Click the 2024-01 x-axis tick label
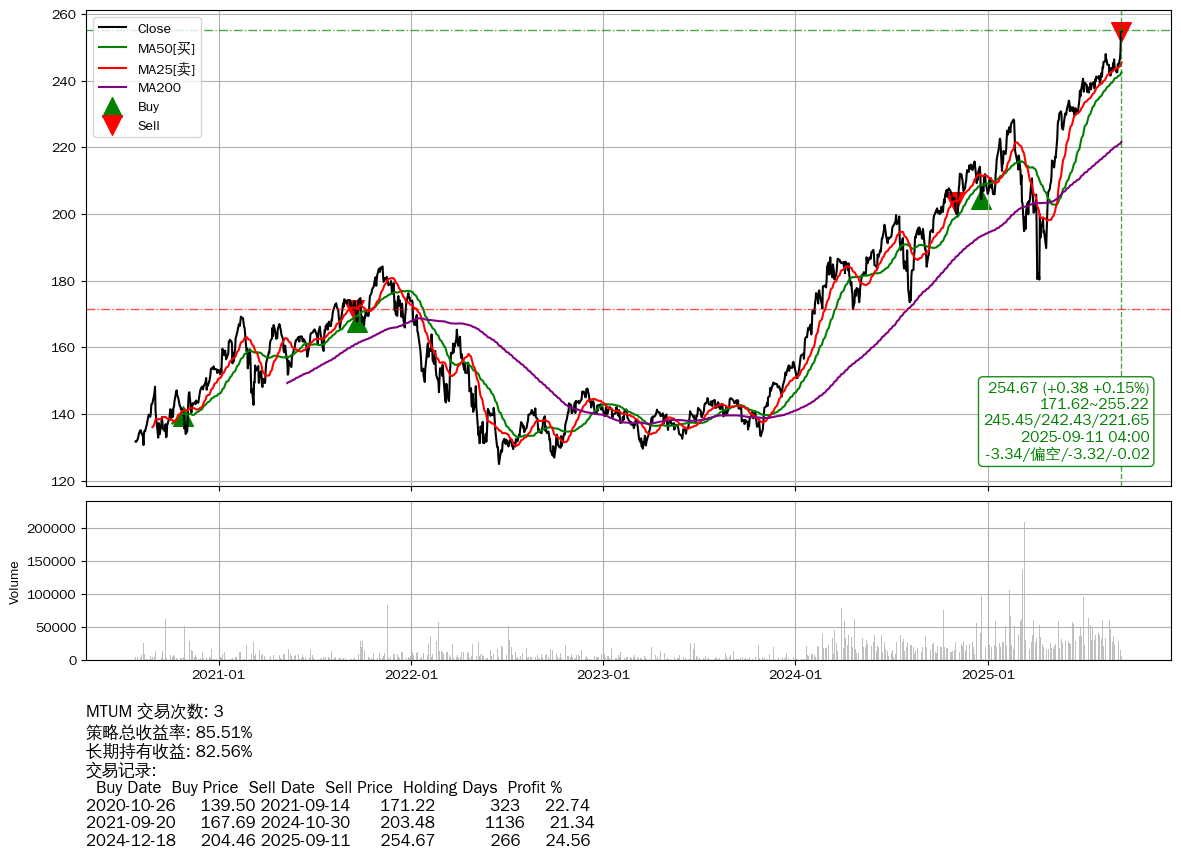Image resolution: width=1181 pixels, height=858 pixels. click(x=795, y=675)
